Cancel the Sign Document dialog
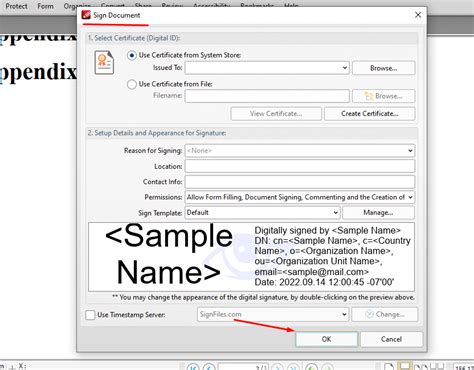 click(x=391, y=339)
